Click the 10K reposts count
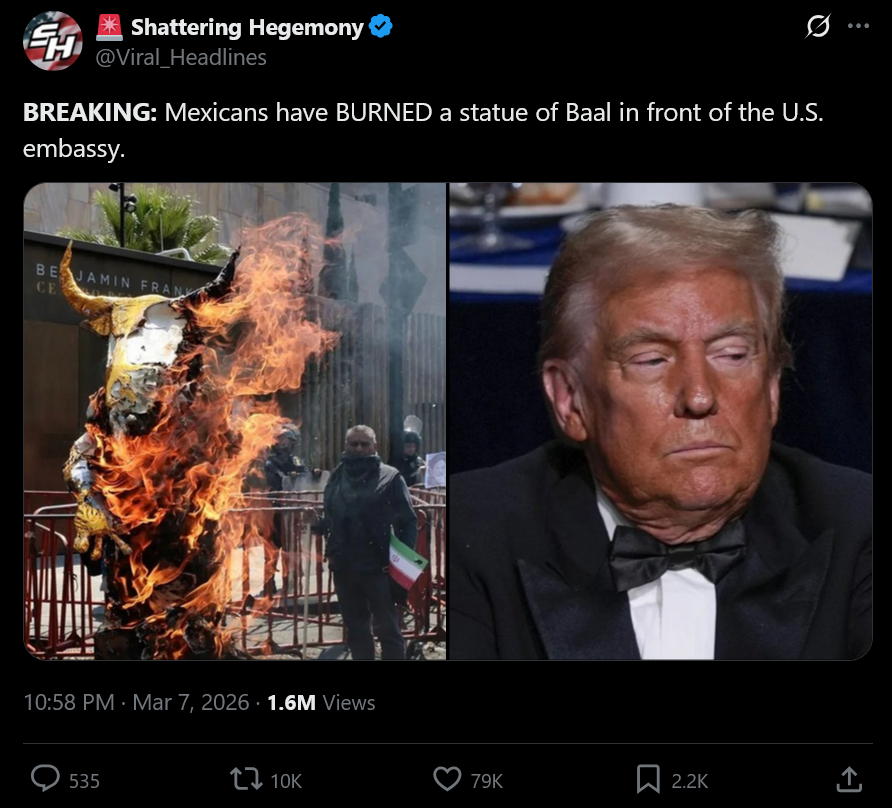892x808 pixels. 286,781
